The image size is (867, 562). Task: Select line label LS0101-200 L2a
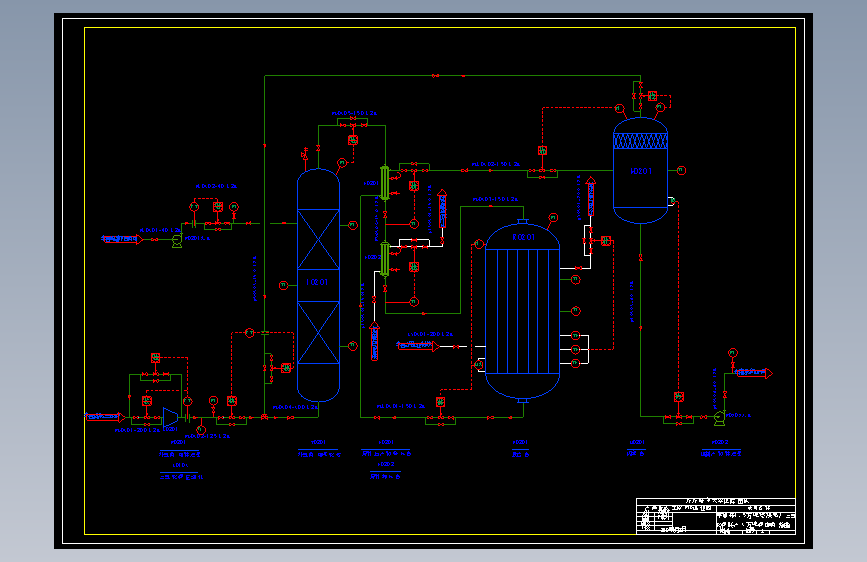[430, 334]
